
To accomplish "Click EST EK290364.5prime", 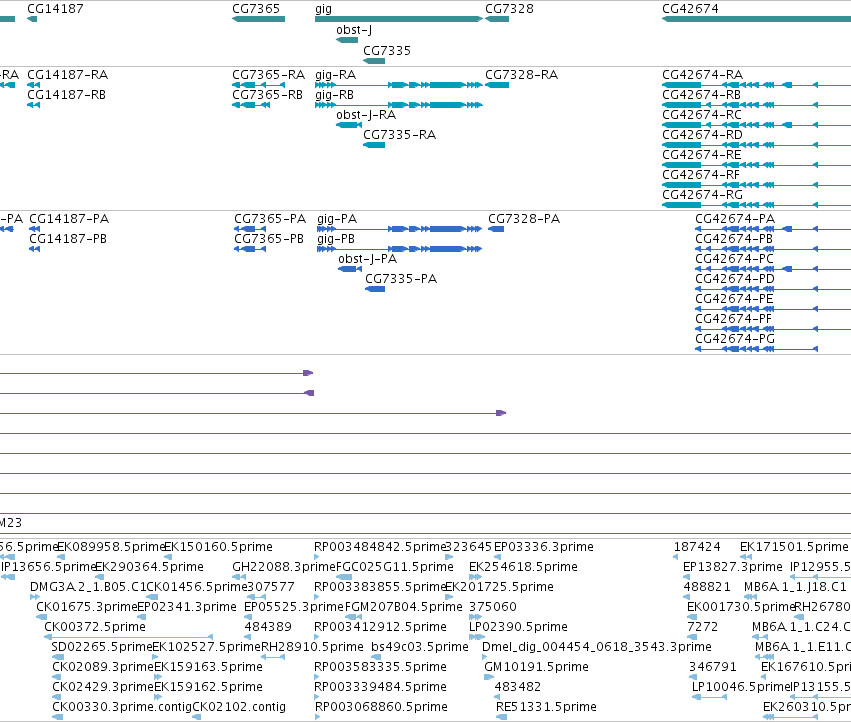I will [x=149, y=567].
